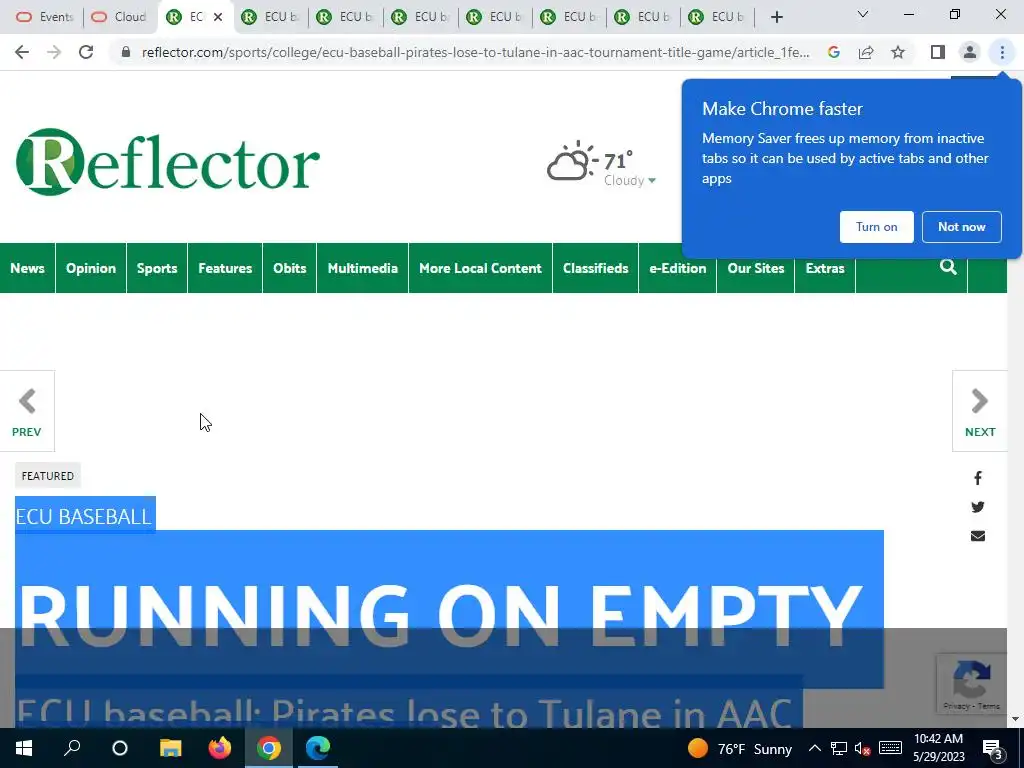Open the Extras menu

825,268
